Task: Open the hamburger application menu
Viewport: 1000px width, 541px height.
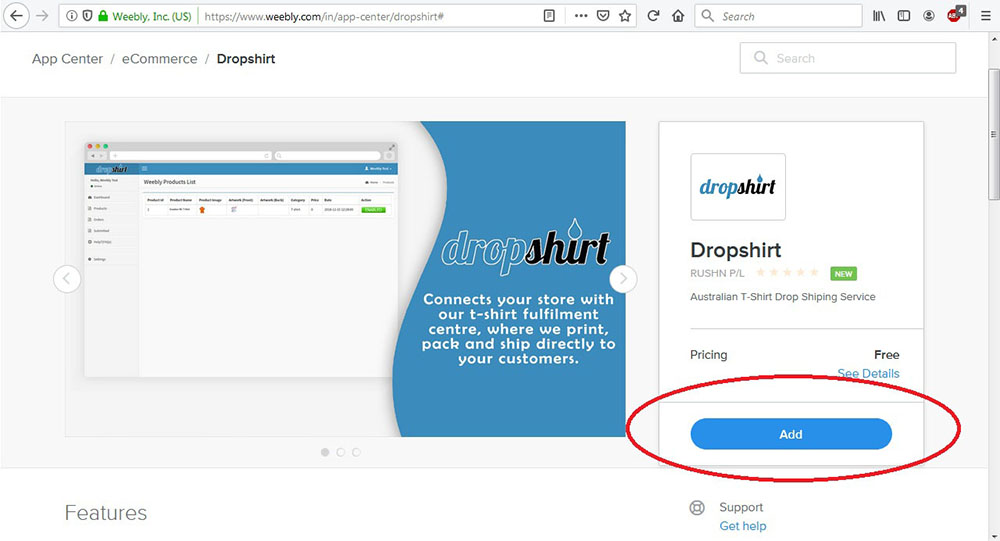Action: point(985,16)
